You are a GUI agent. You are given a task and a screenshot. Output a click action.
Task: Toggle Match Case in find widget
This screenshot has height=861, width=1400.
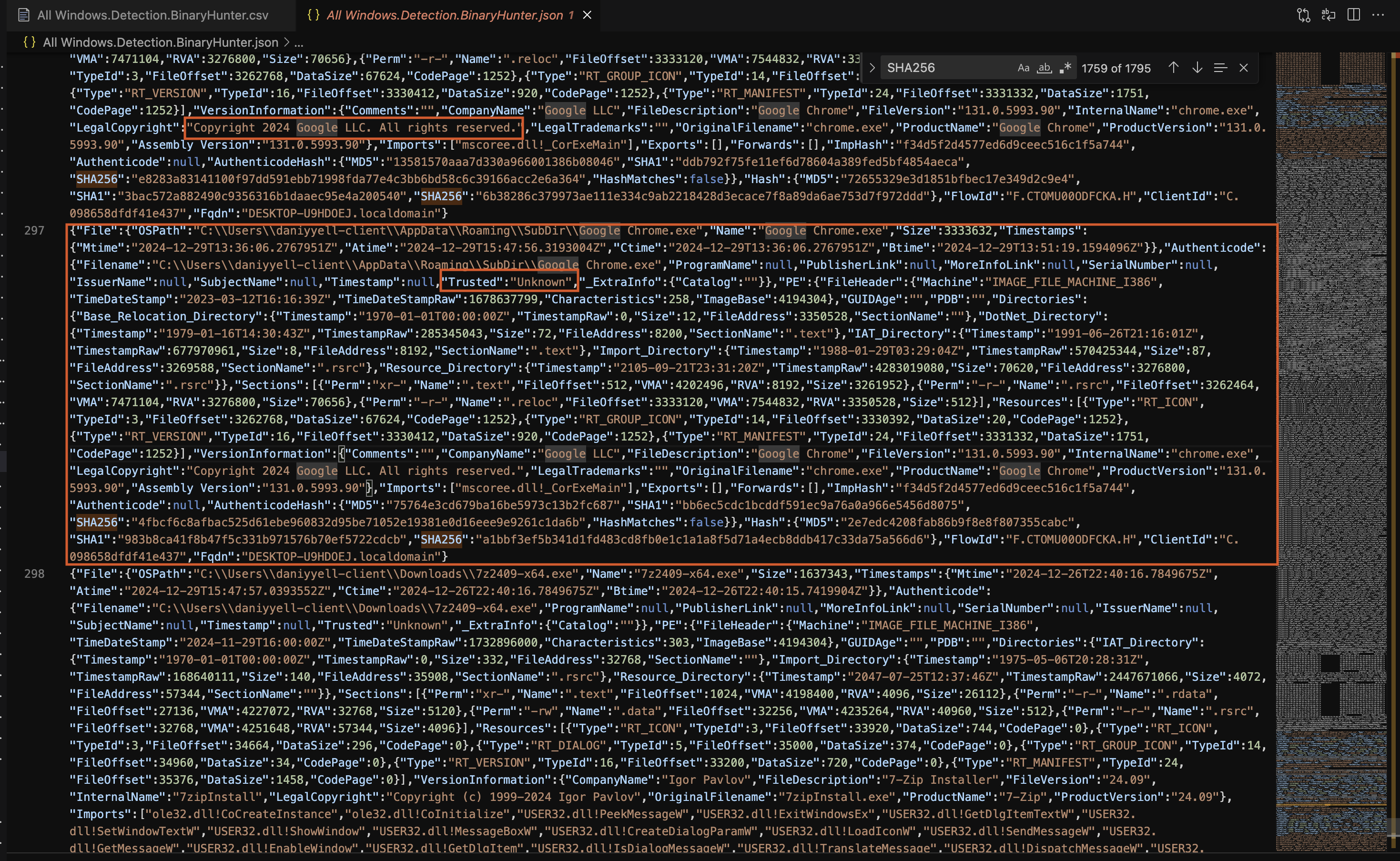tap(1023, 68)
